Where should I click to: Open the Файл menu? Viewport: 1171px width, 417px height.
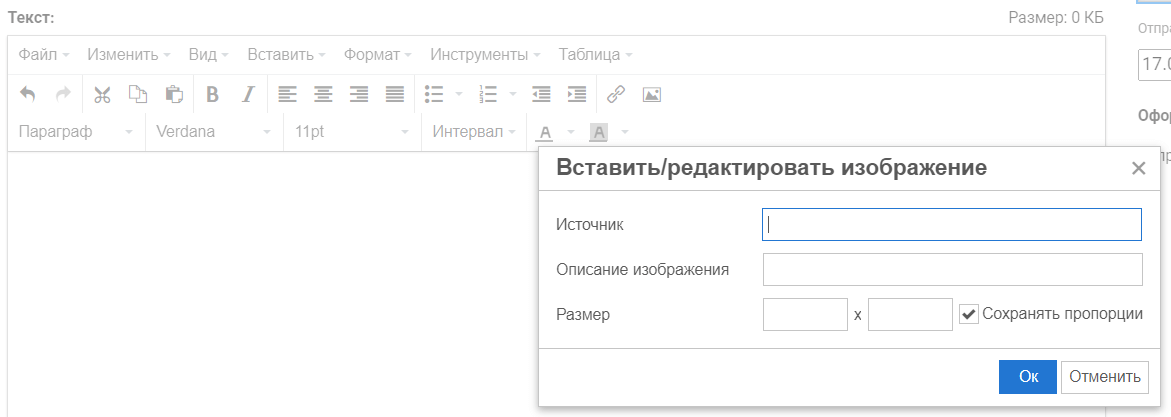[43, 54]
